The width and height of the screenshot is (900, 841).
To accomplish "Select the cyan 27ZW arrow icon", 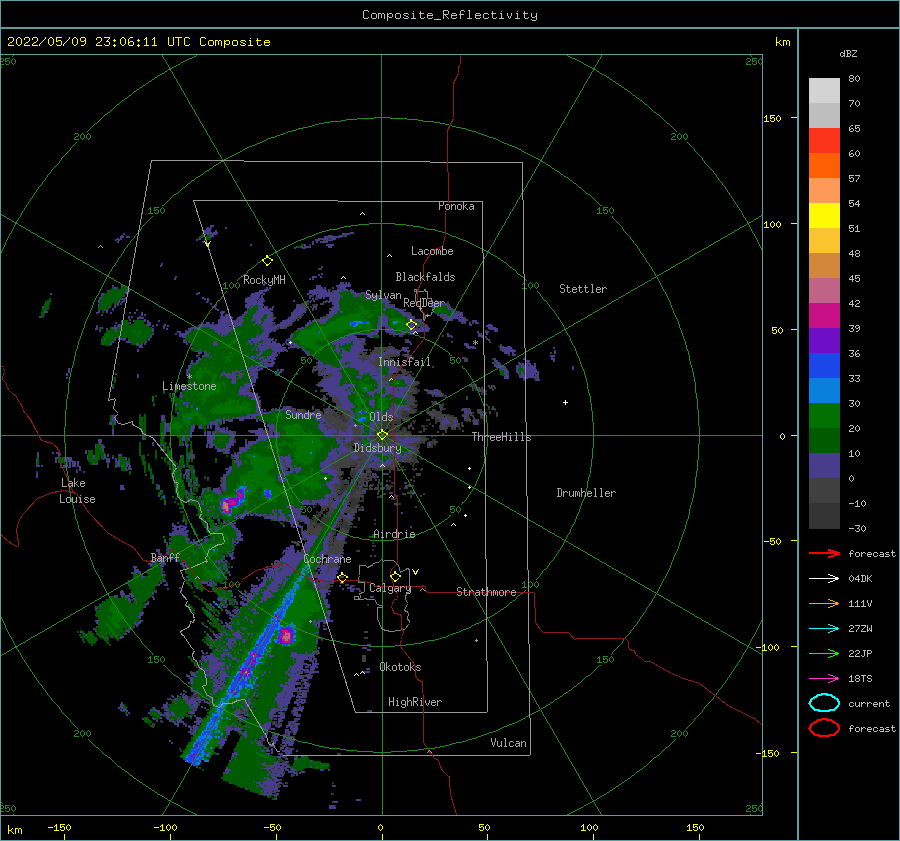I will [824, 629].
